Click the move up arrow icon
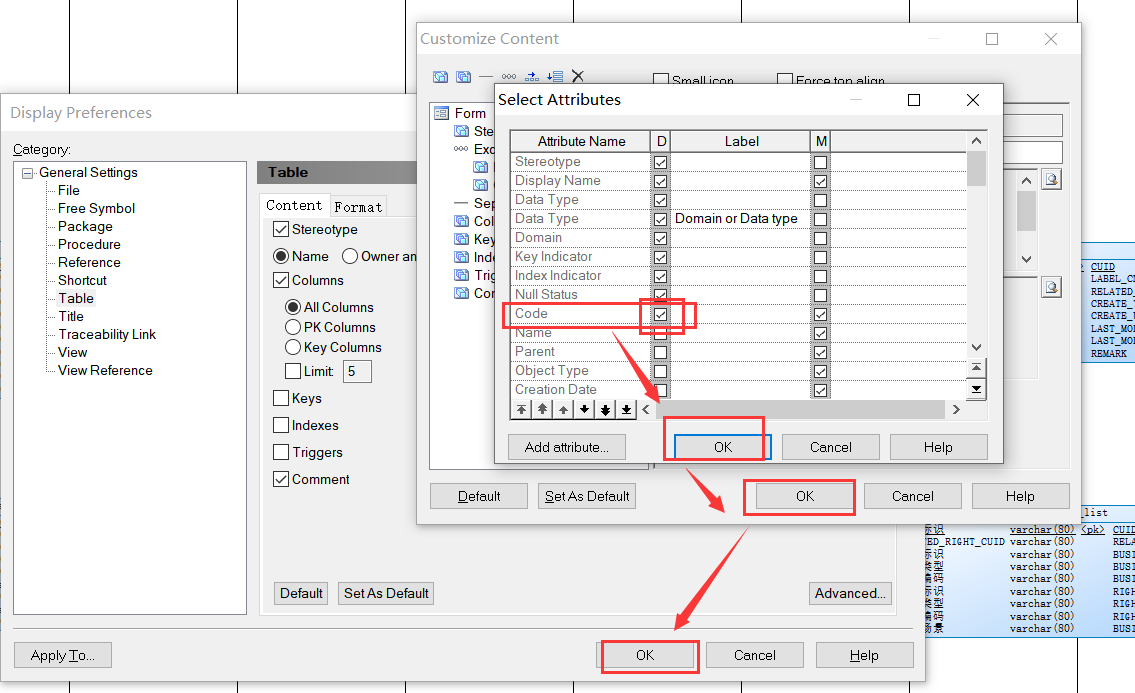The width and height of the screenshot is (1135, 693). click(563, 409)
